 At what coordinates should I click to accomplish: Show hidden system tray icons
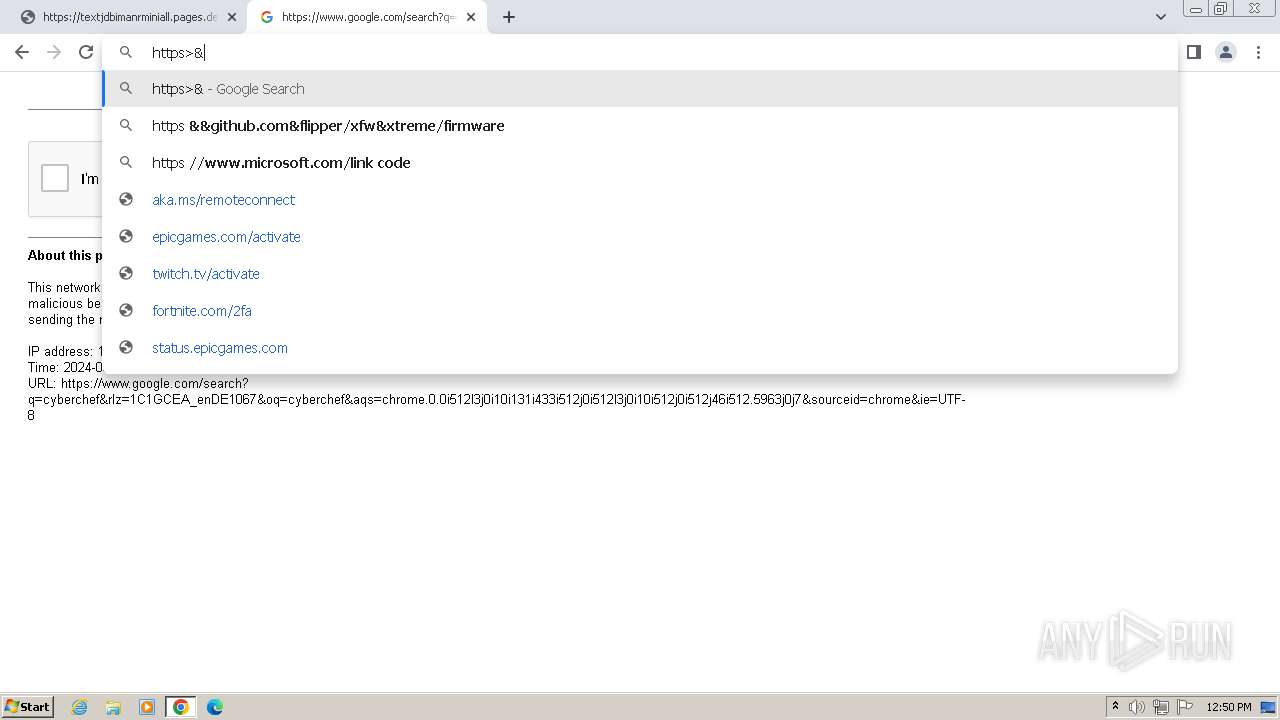point(1115,707)
